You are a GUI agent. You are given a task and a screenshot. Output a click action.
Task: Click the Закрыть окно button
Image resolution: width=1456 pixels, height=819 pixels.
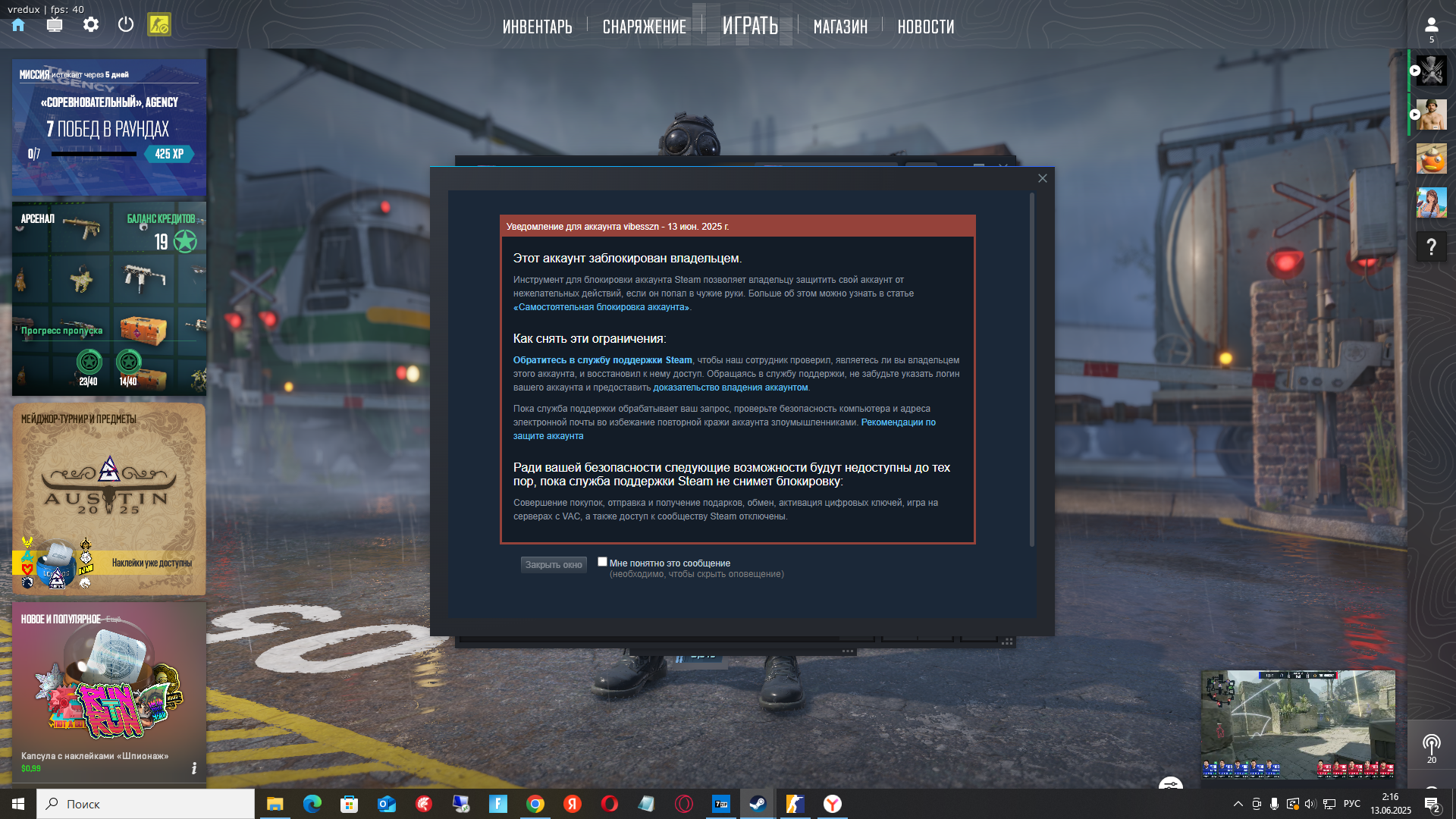click(x=554, y=565)
